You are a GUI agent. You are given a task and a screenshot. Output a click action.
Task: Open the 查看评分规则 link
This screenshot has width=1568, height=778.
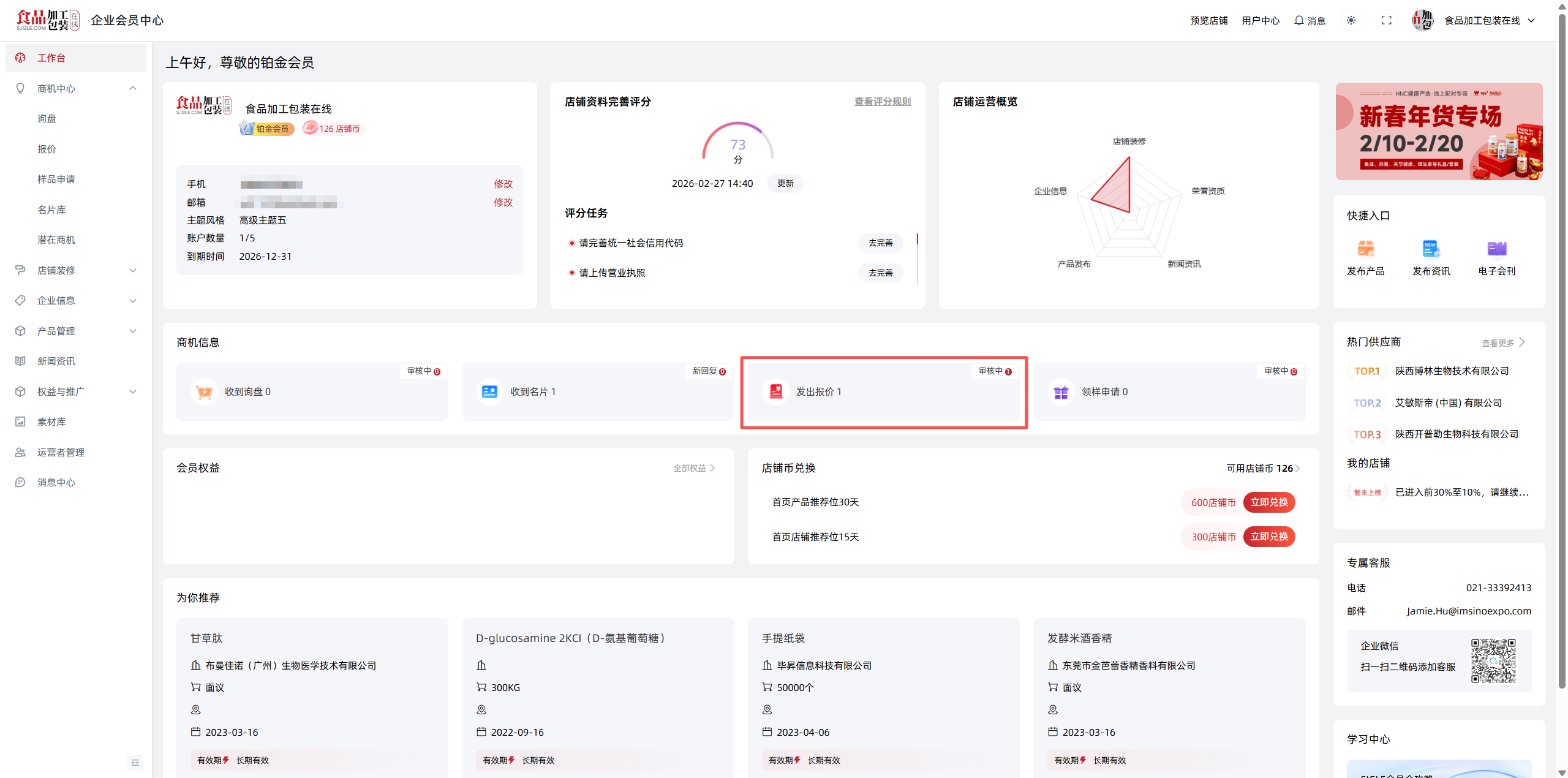click(x=882, y=102)
